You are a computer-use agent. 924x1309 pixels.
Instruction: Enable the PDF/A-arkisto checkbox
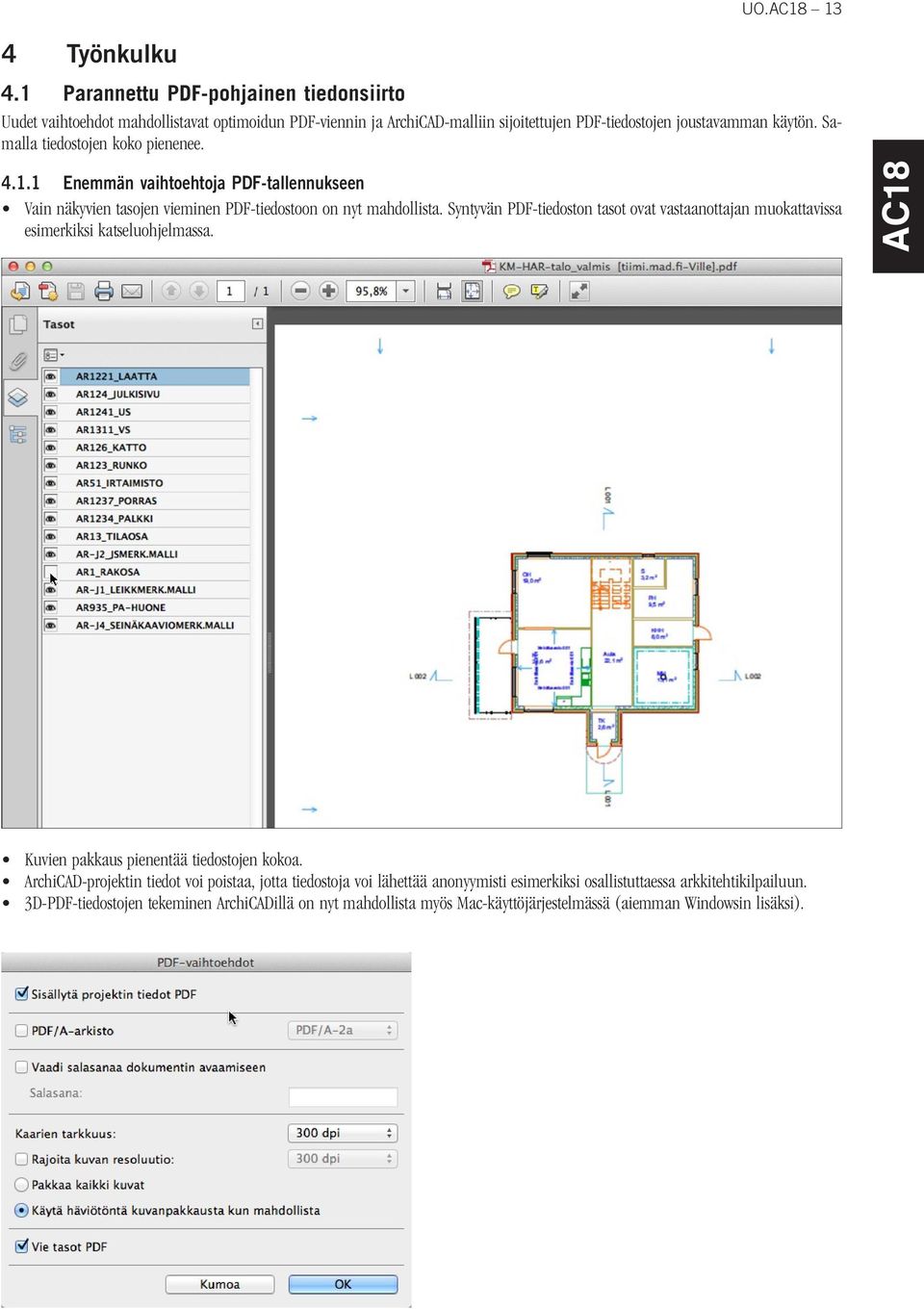tap(21, 1030)
